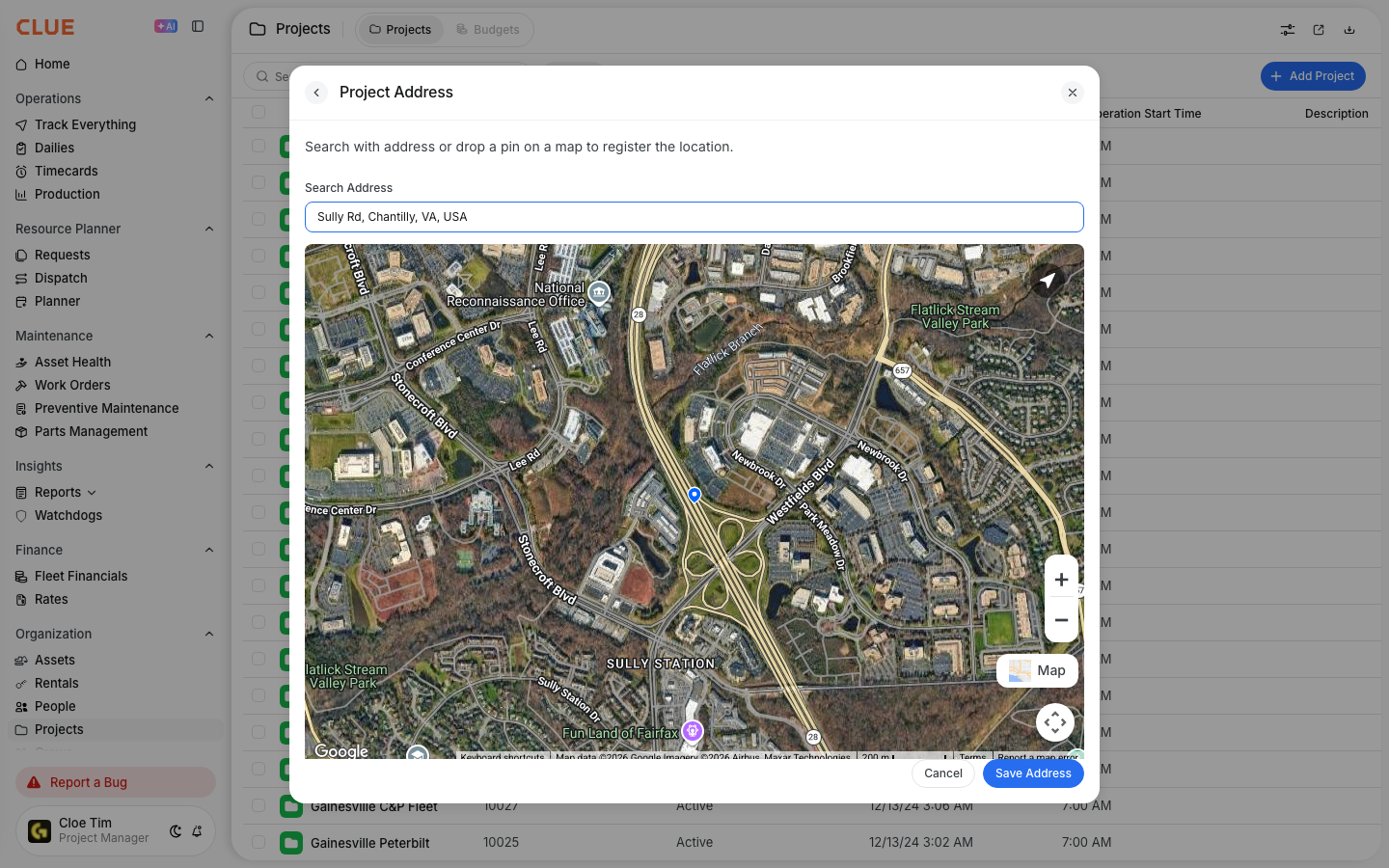Collapse the Finance section
Viewport: 1389px width, 868px height.
209,550
